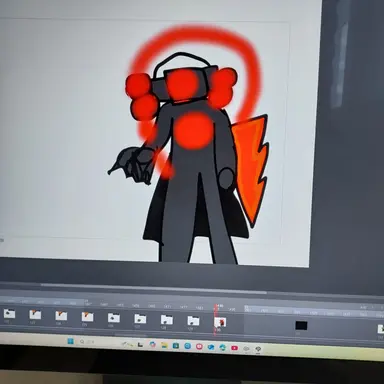384x384 pixels.
Task: Open the pink round icon on taskbar
Action: point(199,346)
